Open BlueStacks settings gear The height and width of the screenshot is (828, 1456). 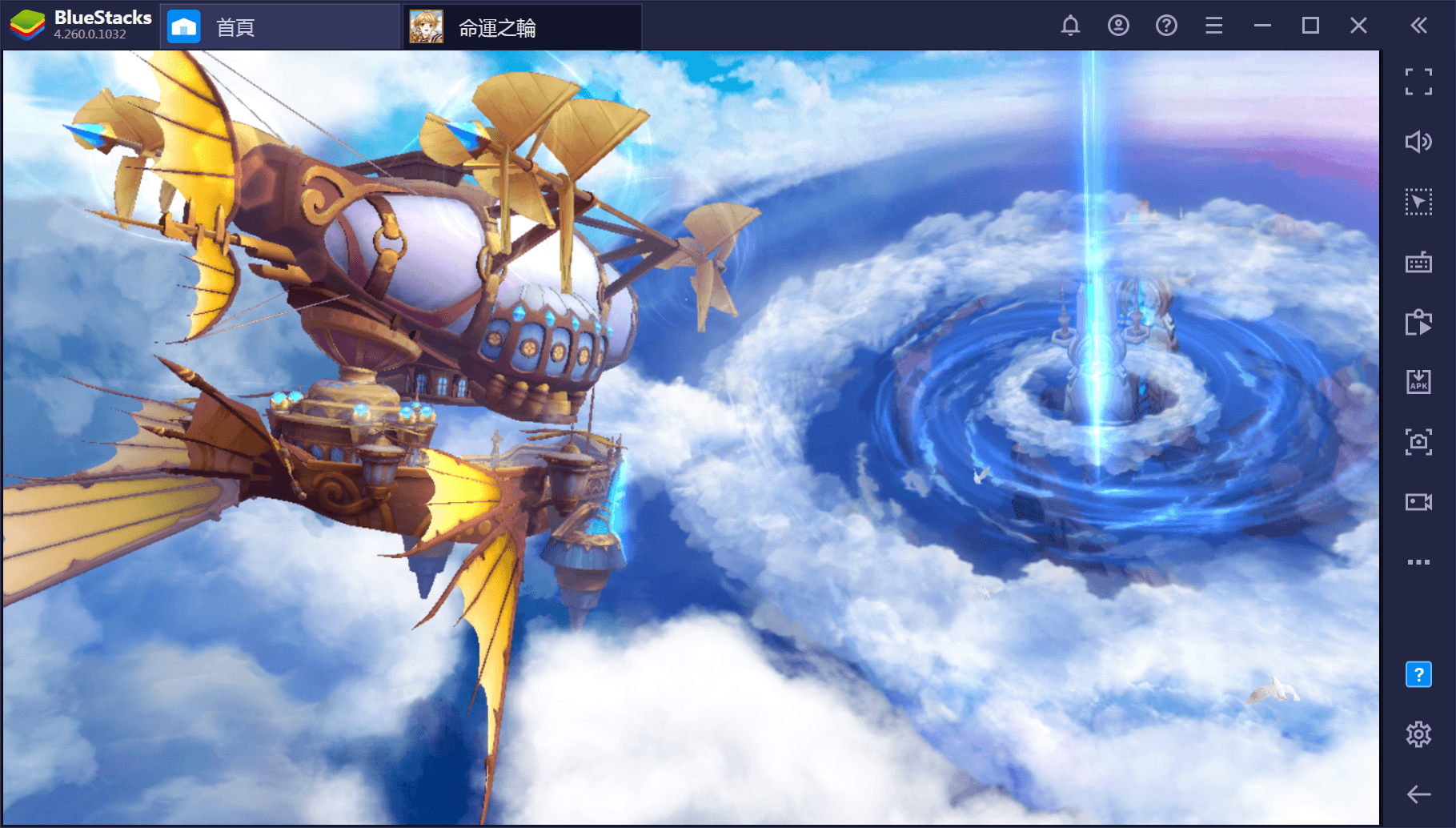[1418, 734]
